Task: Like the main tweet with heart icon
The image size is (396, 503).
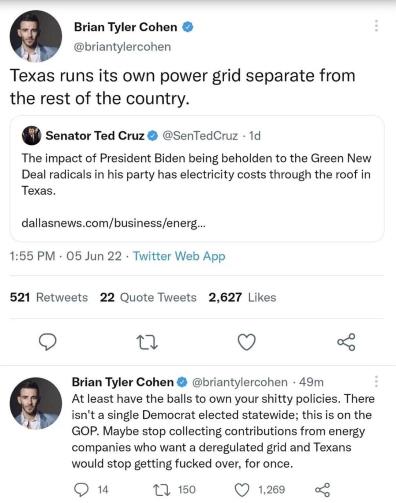Action: click(247, 342)
